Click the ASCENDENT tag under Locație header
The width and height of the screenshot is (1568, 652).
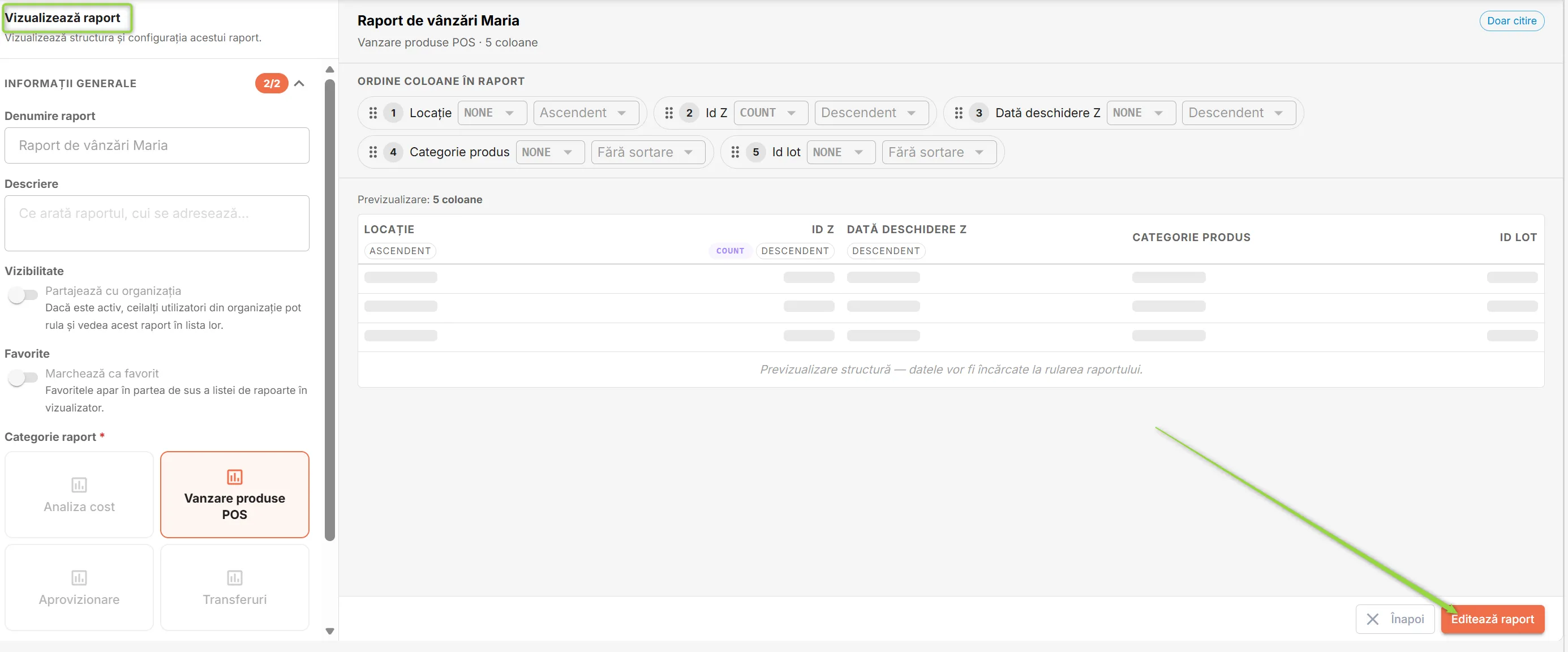(400, 251)
